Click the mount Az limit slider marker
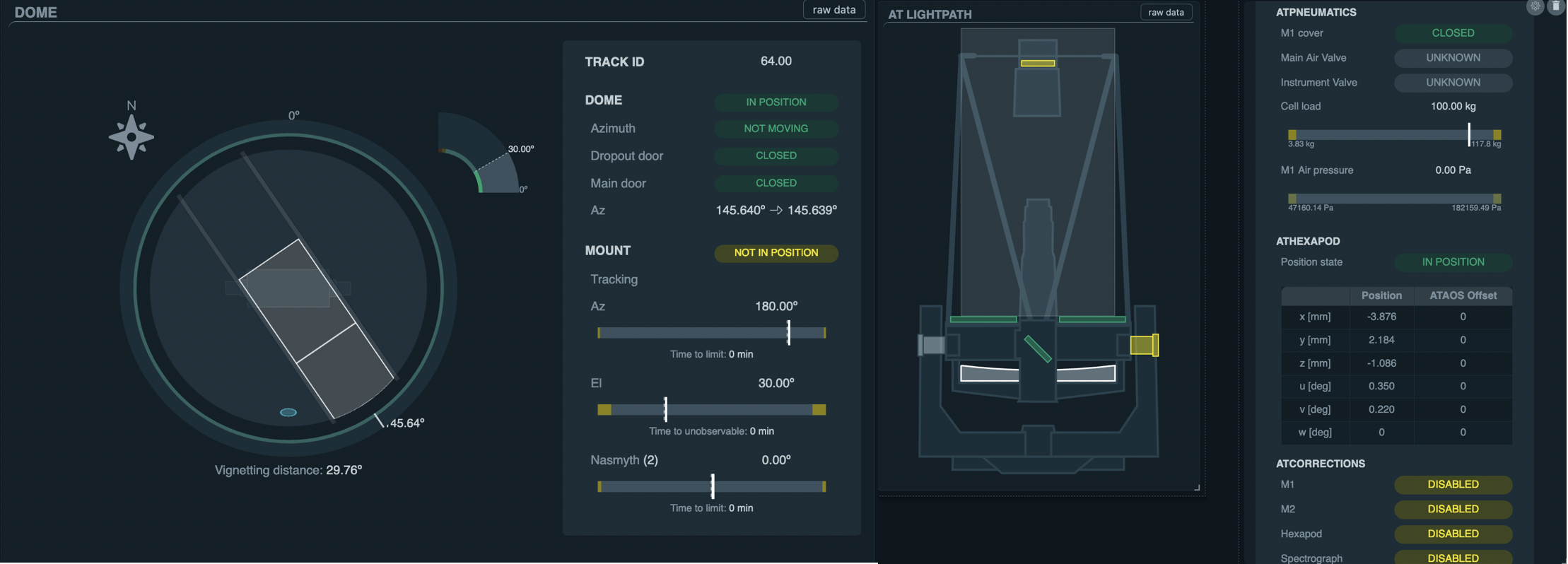 click(788, 332)
